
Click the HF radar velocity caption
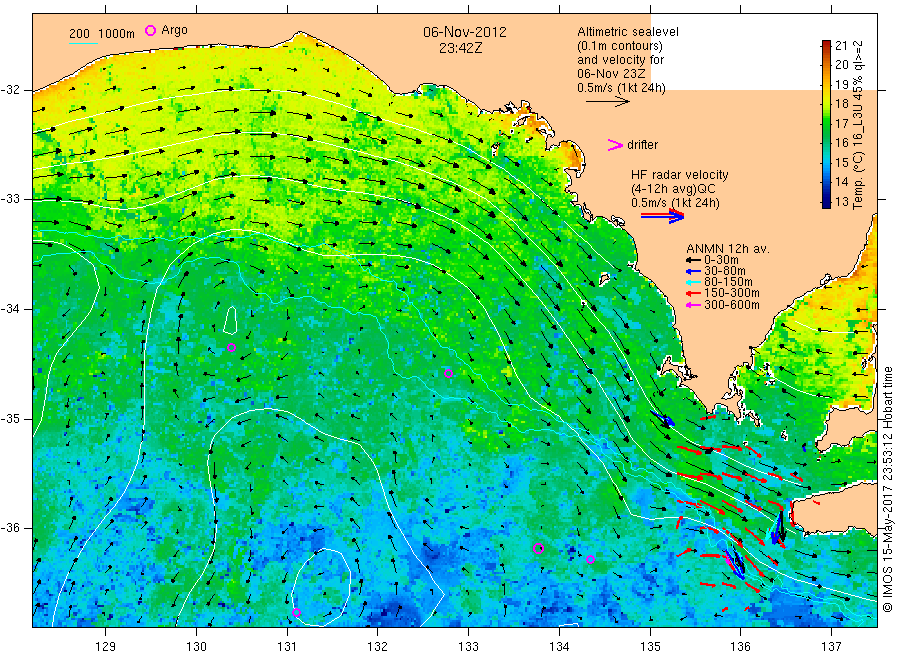click(680, 174)
